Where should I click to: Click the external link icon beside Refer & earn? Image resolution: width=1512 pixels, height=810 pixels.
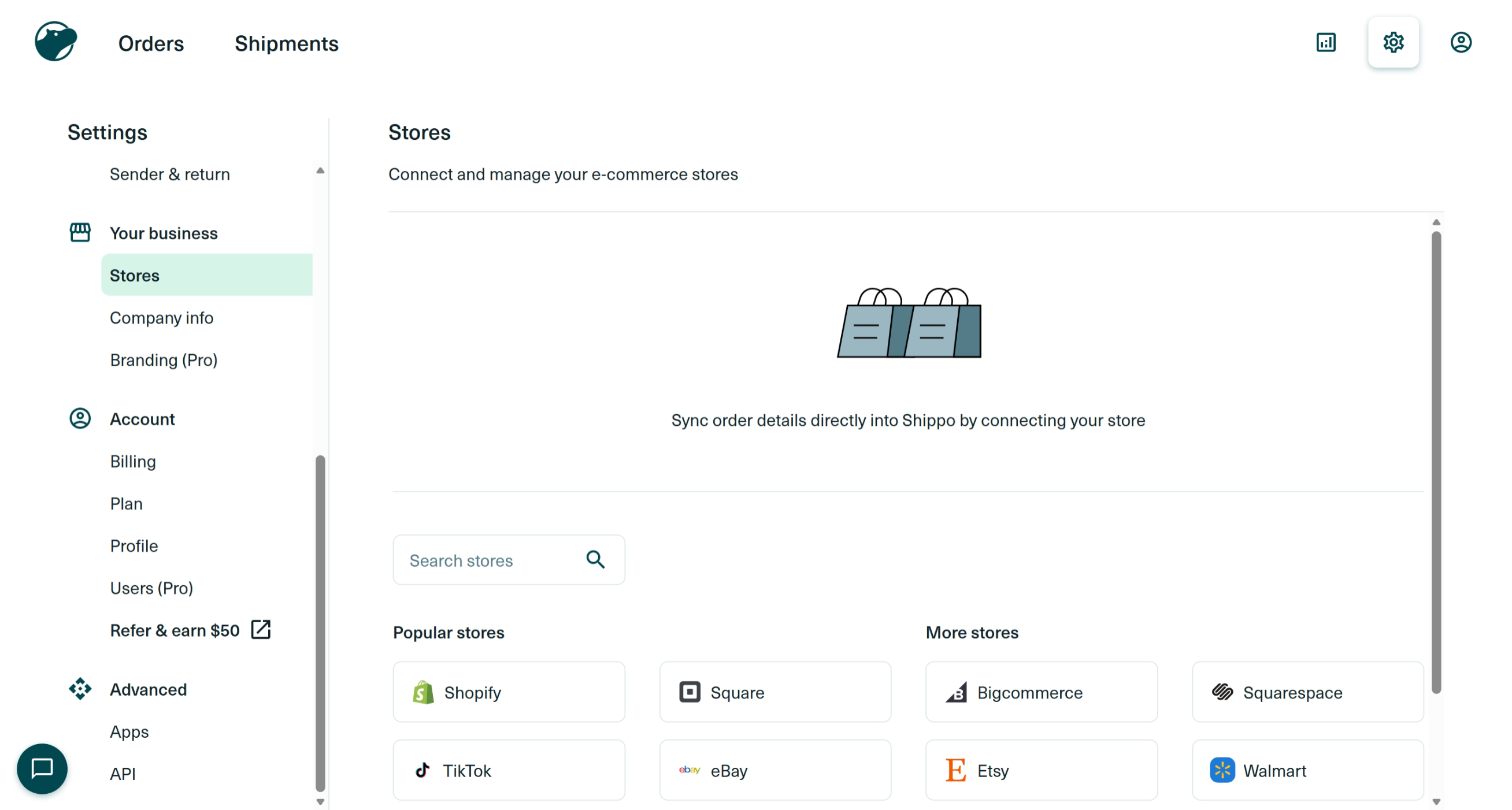coord(261,629)
